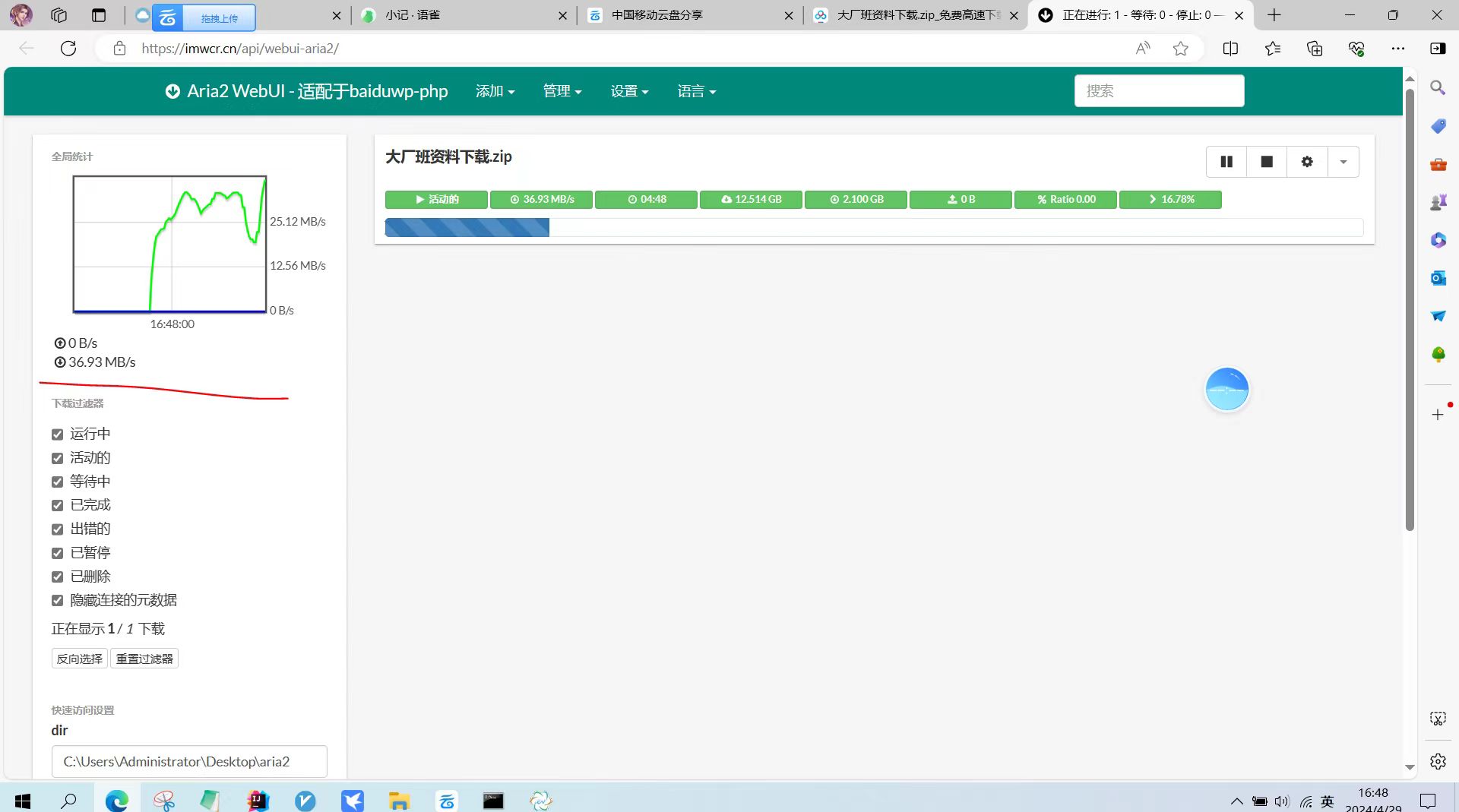Click the address bar URL

240,49
